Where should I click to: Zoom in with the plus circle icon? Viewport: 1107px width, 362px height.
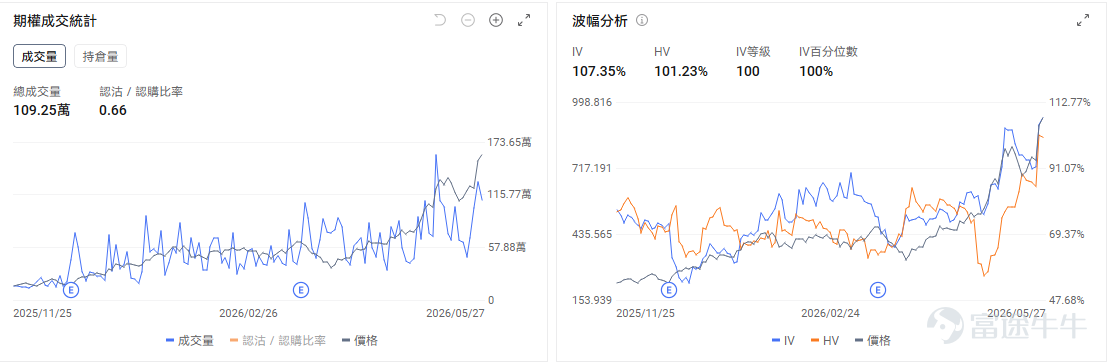[x=496, y=20]
